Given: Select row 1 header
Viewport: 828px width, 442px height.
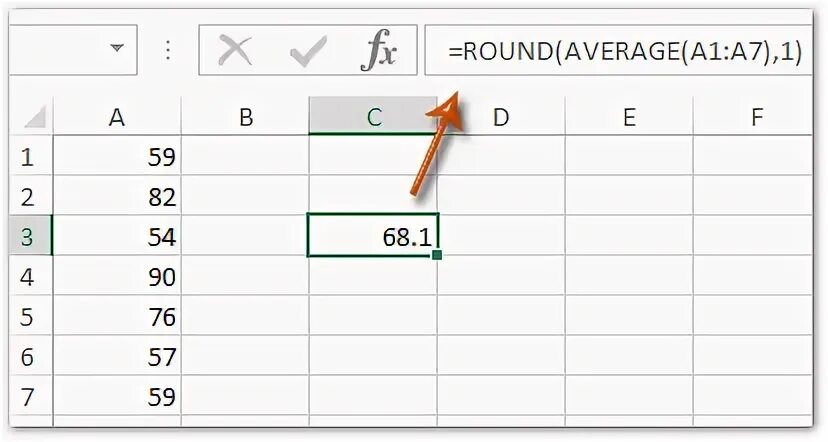Looking at the screenshot, I should tap(26, 157).
